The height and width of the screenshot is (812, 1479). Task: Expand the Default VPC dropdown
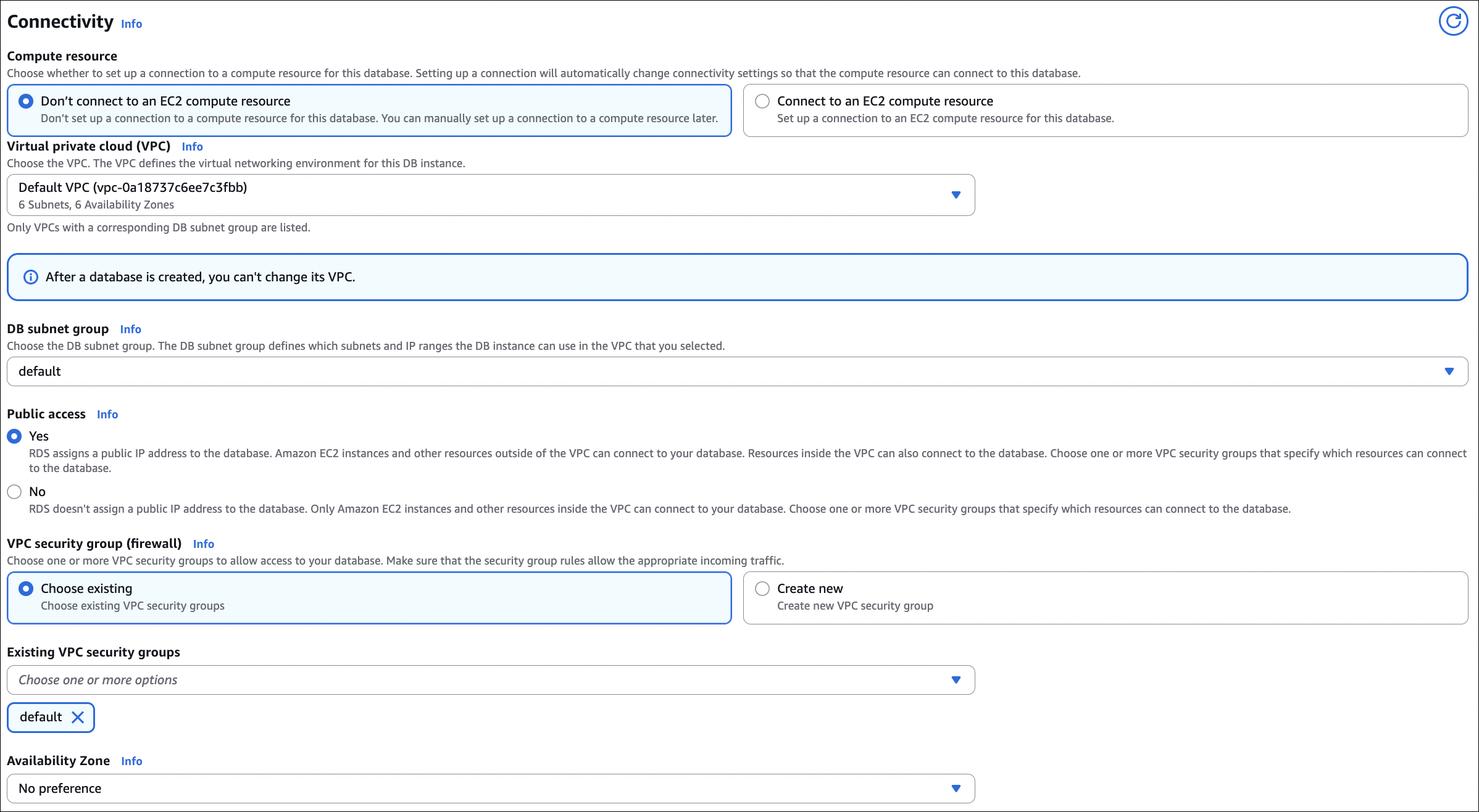(x=491, y=195)
